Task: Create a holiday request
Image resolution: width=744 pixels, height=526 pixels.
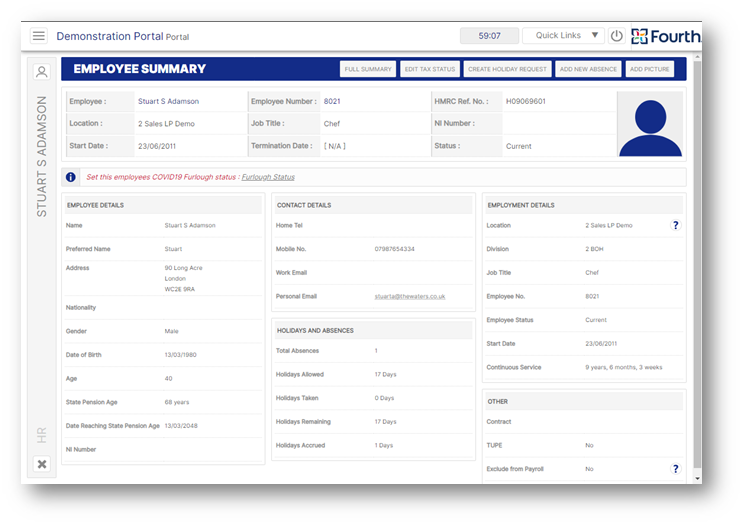Action: coord(507,69)
